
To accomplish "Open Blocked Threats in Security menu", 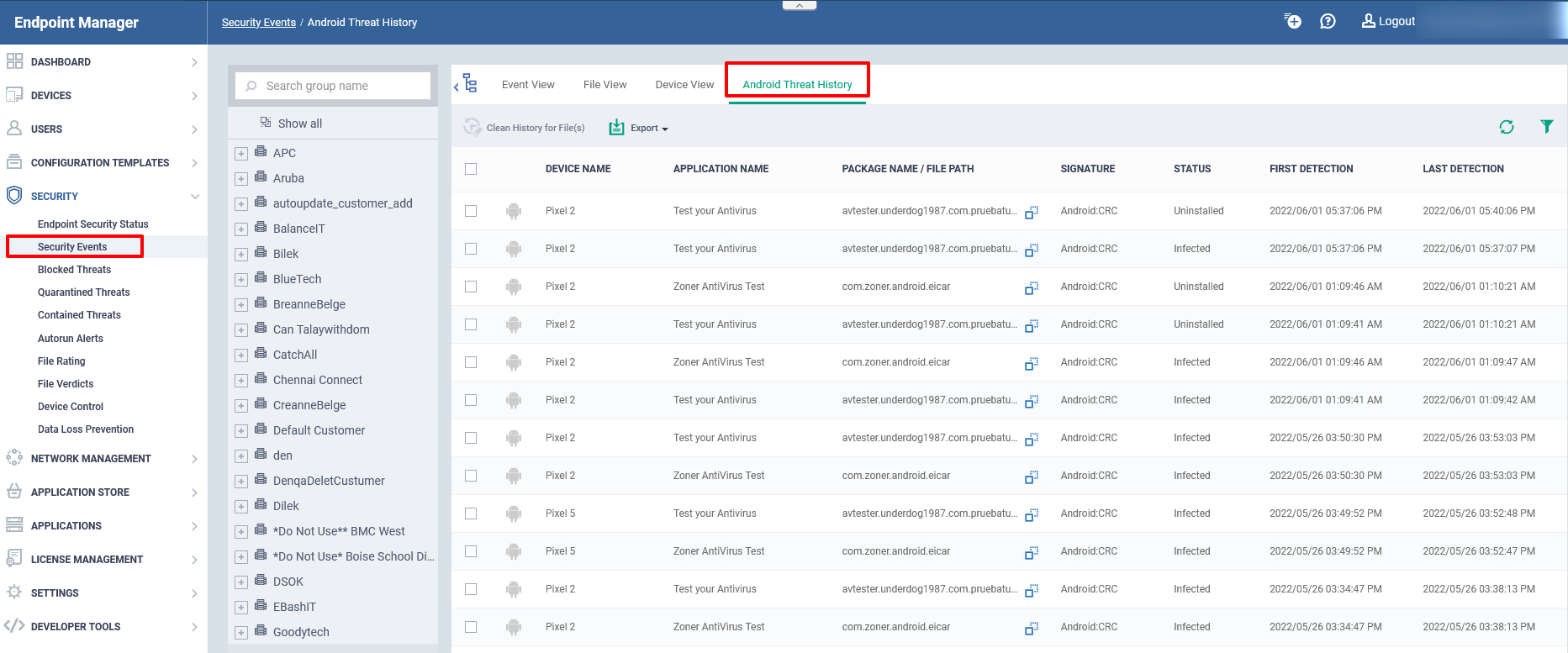I will [x=74, y=270].
